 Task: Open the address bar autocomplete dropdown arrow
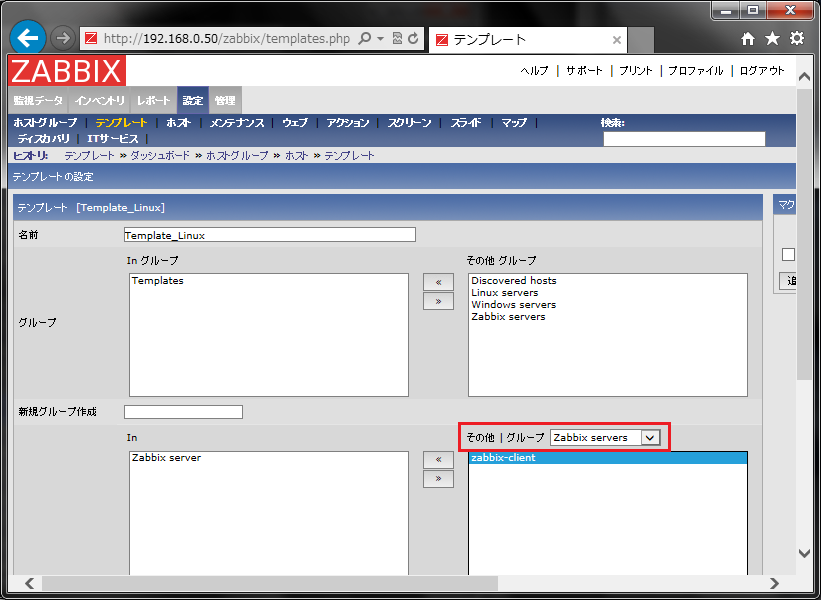381,38
